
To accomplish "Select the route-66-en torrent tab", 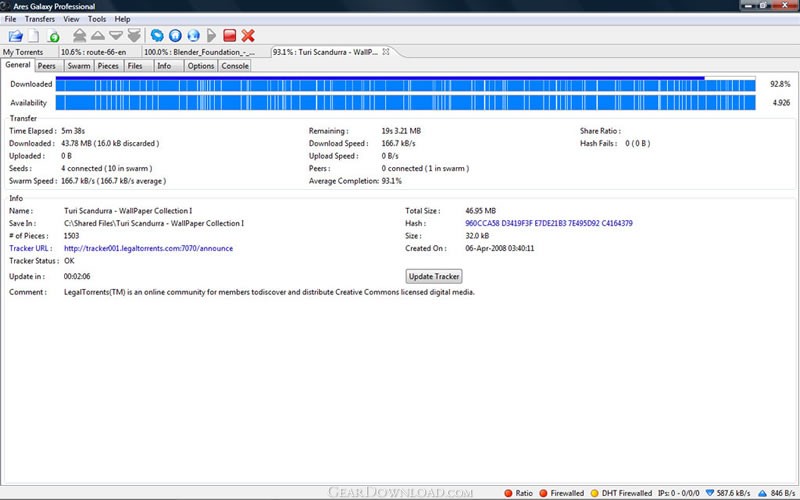I will [93, 52].
